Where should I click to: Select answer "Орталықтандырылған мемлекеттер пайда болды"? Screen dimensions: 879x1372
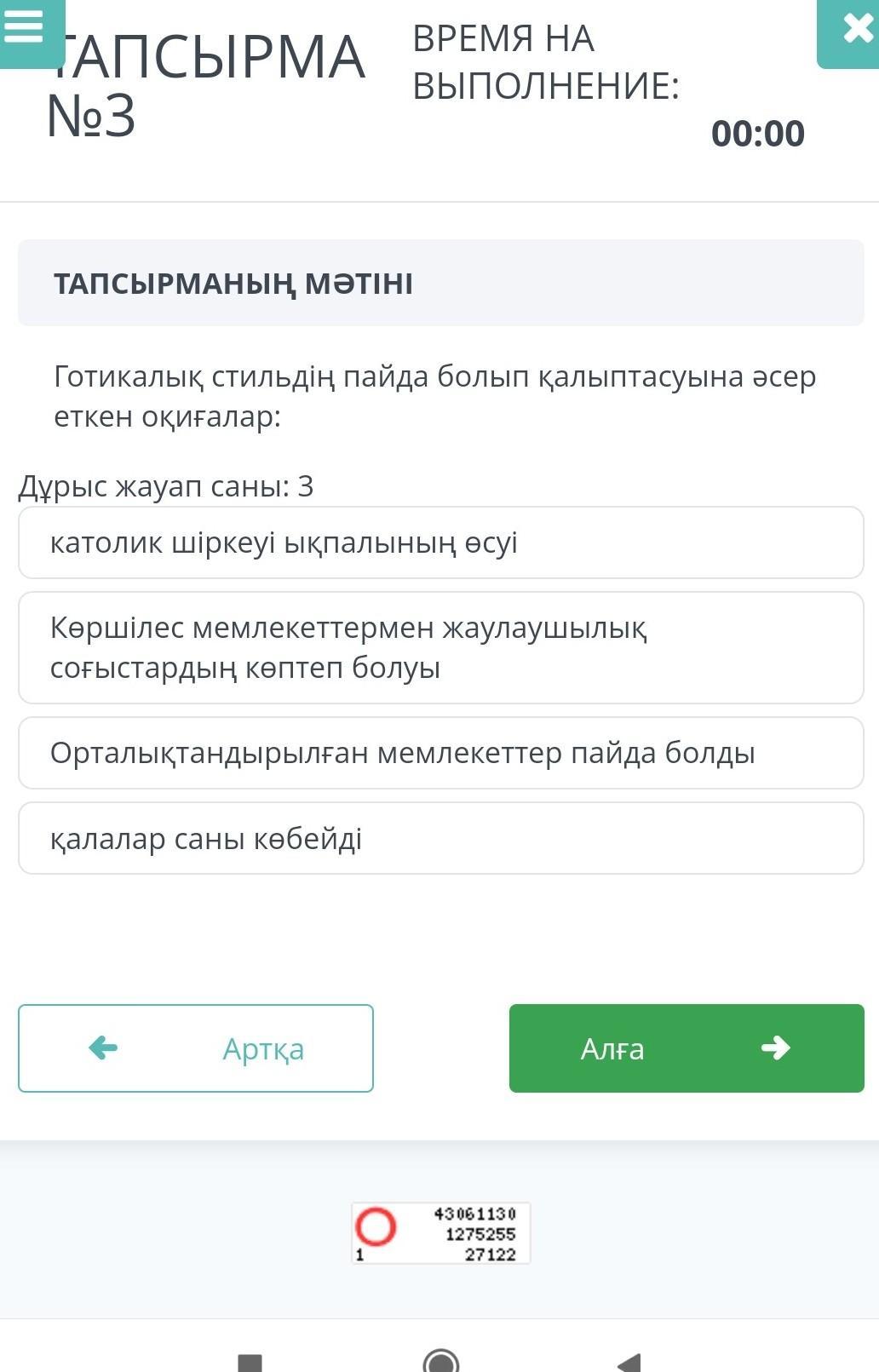pyautogui.click(x=440, y=753)
